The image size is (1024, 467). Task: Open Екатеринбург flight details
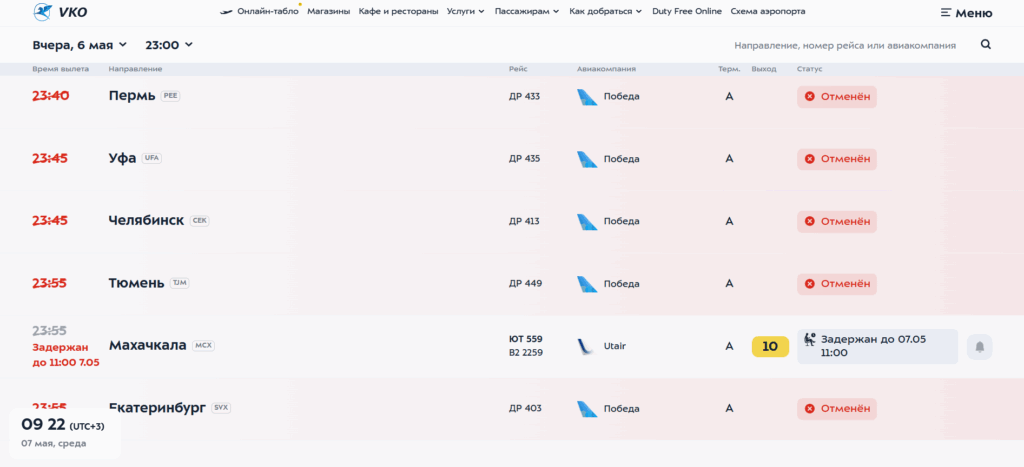pyautogui.click(x=157, y=408)
